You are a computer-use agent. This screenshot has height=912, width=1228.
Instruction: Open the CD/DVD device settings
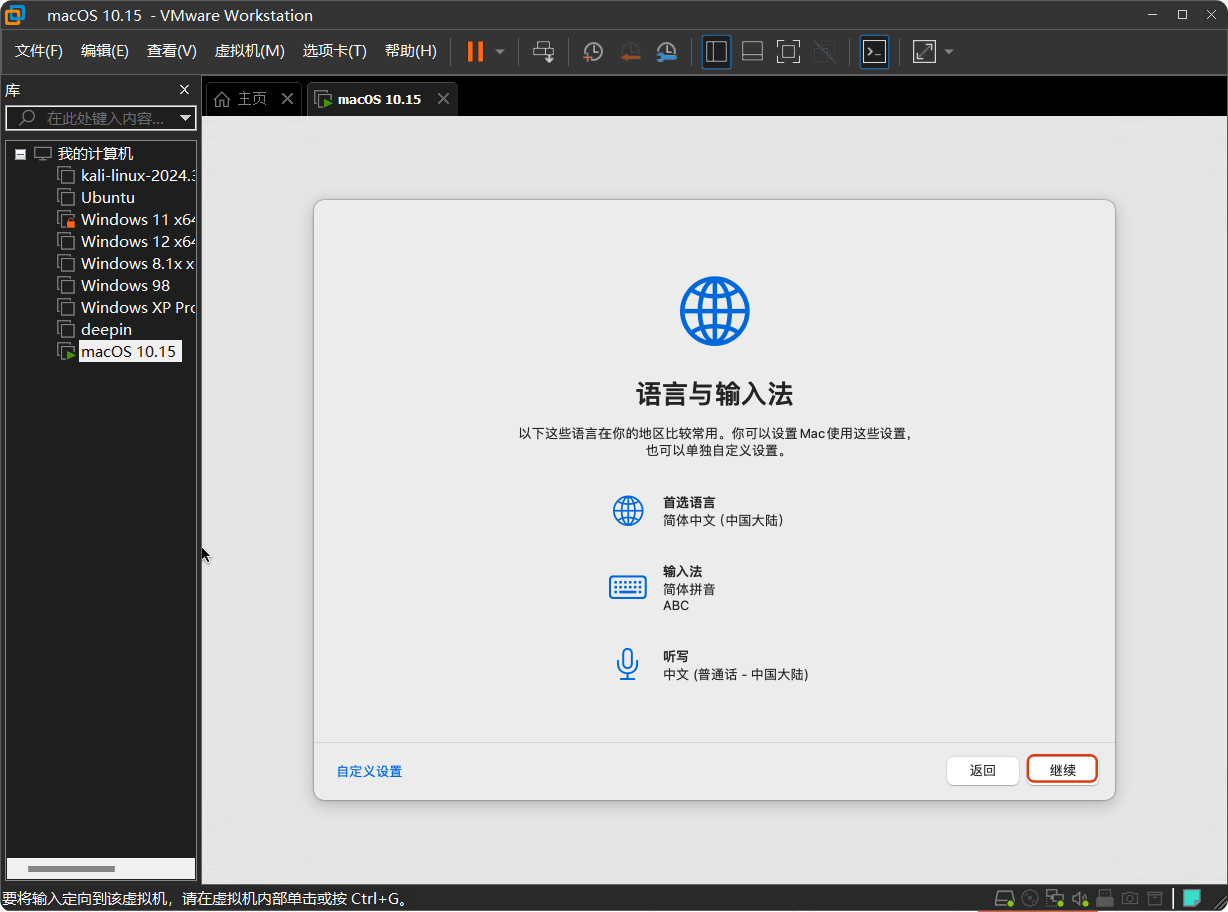coord(1030,898)
